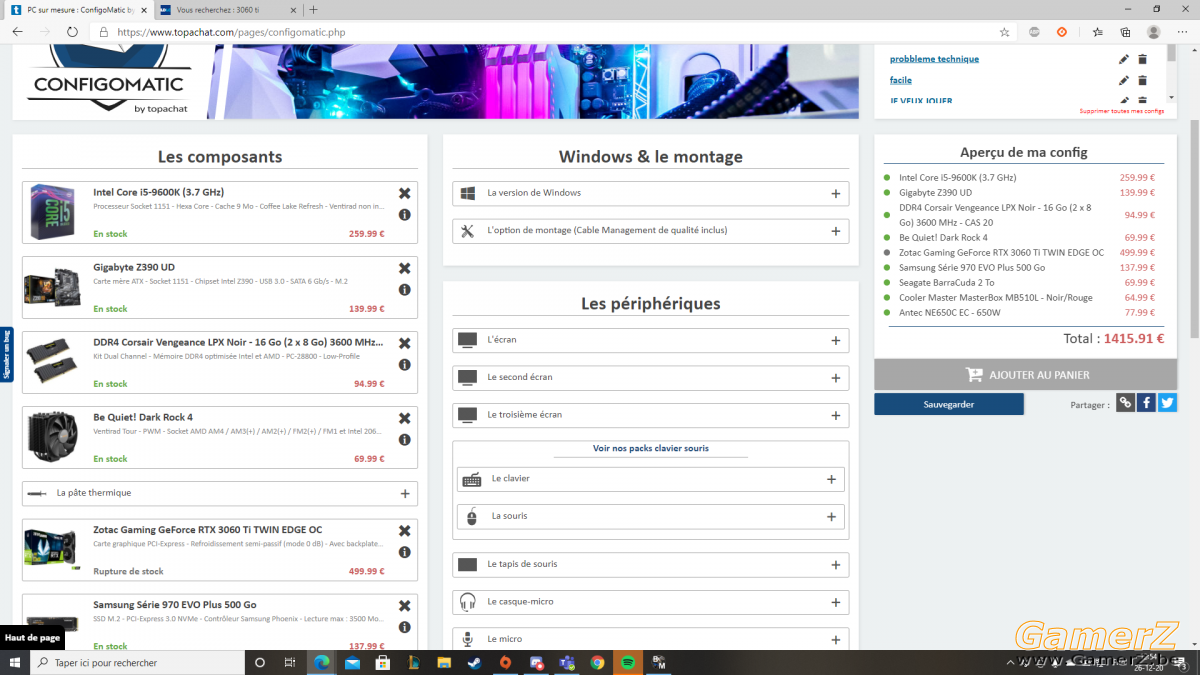Share config via copy link icon
Screen dimensions: 1200x675
tap(1126, 403)
